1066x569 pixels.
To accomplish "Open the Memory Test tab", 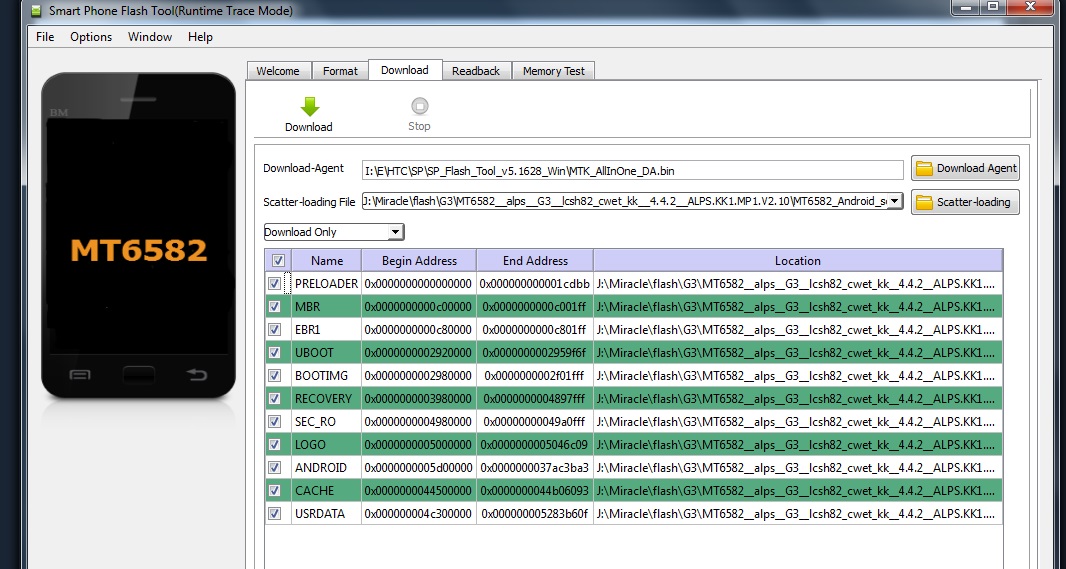I will [553, 71].
